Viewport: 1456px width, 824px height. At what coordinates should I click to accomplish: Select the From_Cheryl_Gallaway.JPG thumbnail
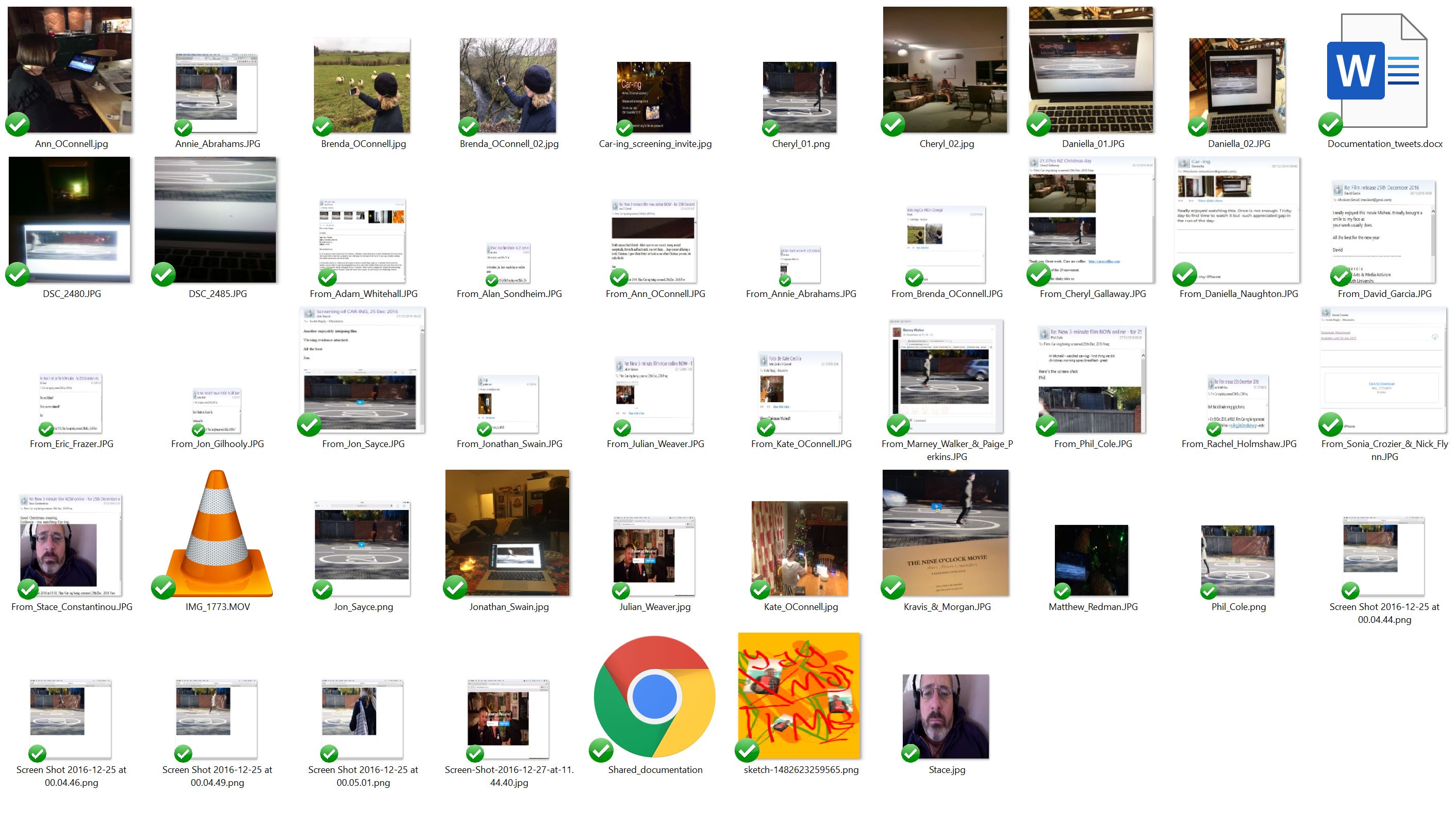[x=1091, y=220]
